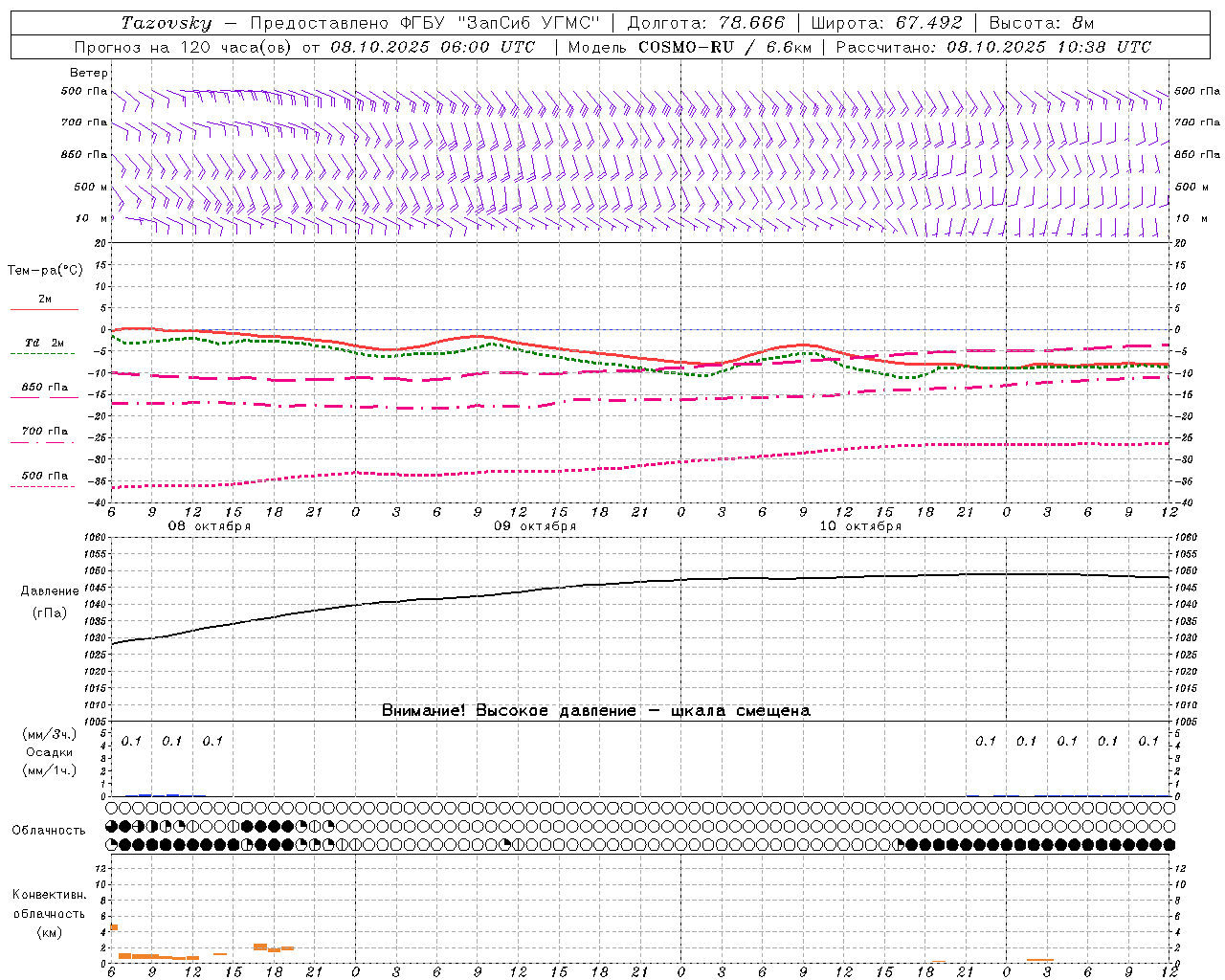Select the model name "COSMO-RU"
The image size is (1225, 980).
click(x=686, y=47)
